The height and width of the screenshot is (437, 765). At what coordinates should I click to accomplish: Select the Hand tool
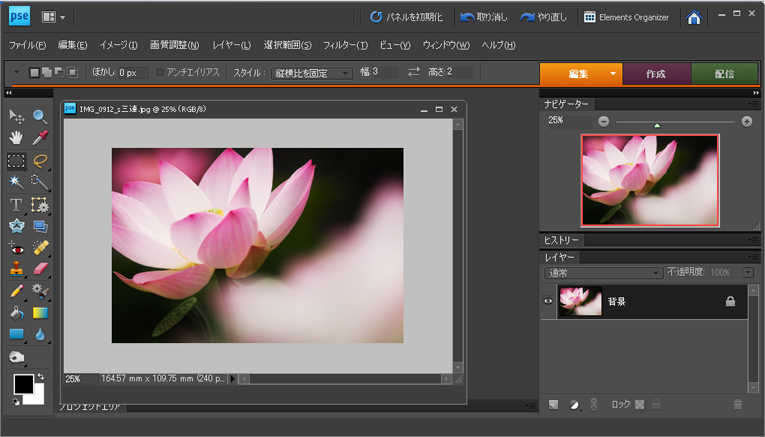coord(16,138)
